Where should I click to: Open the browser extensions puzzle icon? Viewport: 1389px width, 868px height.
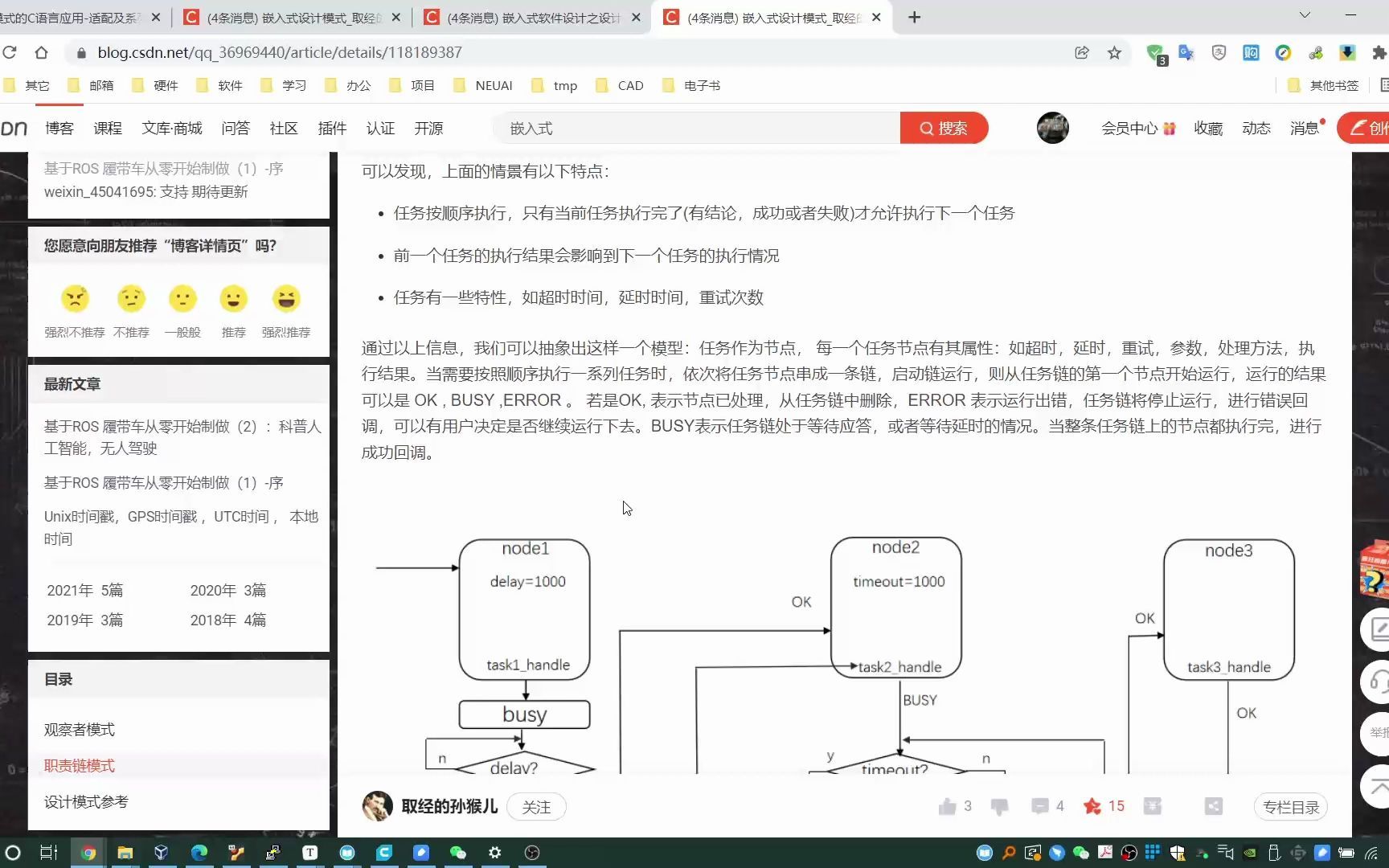tap(1379, 52)
